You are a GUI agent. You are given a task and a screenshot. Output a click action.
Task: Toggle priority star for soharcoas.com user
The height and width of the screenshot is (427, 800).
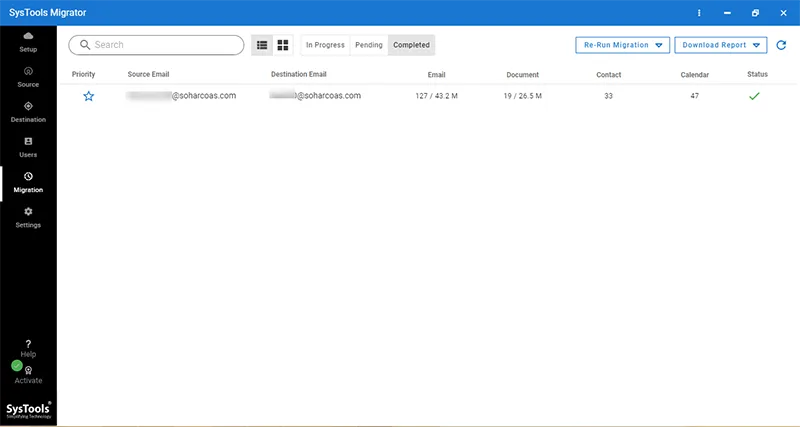click(x=89, y=96)
